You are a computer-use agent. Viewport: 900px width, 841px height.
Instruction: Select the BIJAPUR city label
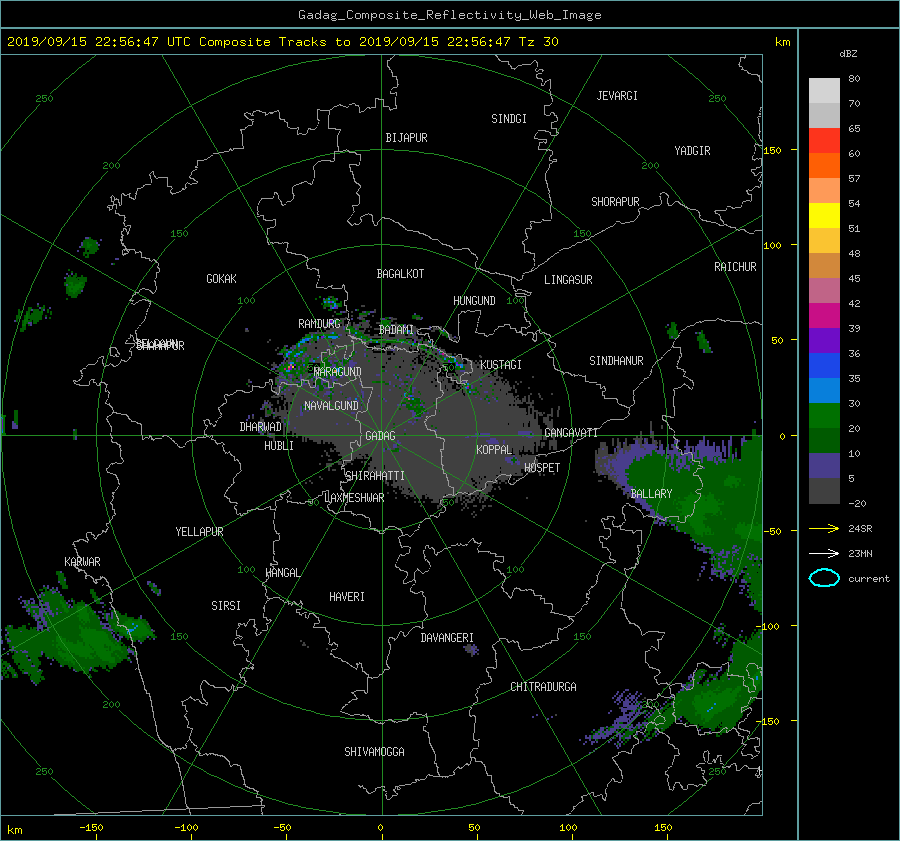coord(406,138)
